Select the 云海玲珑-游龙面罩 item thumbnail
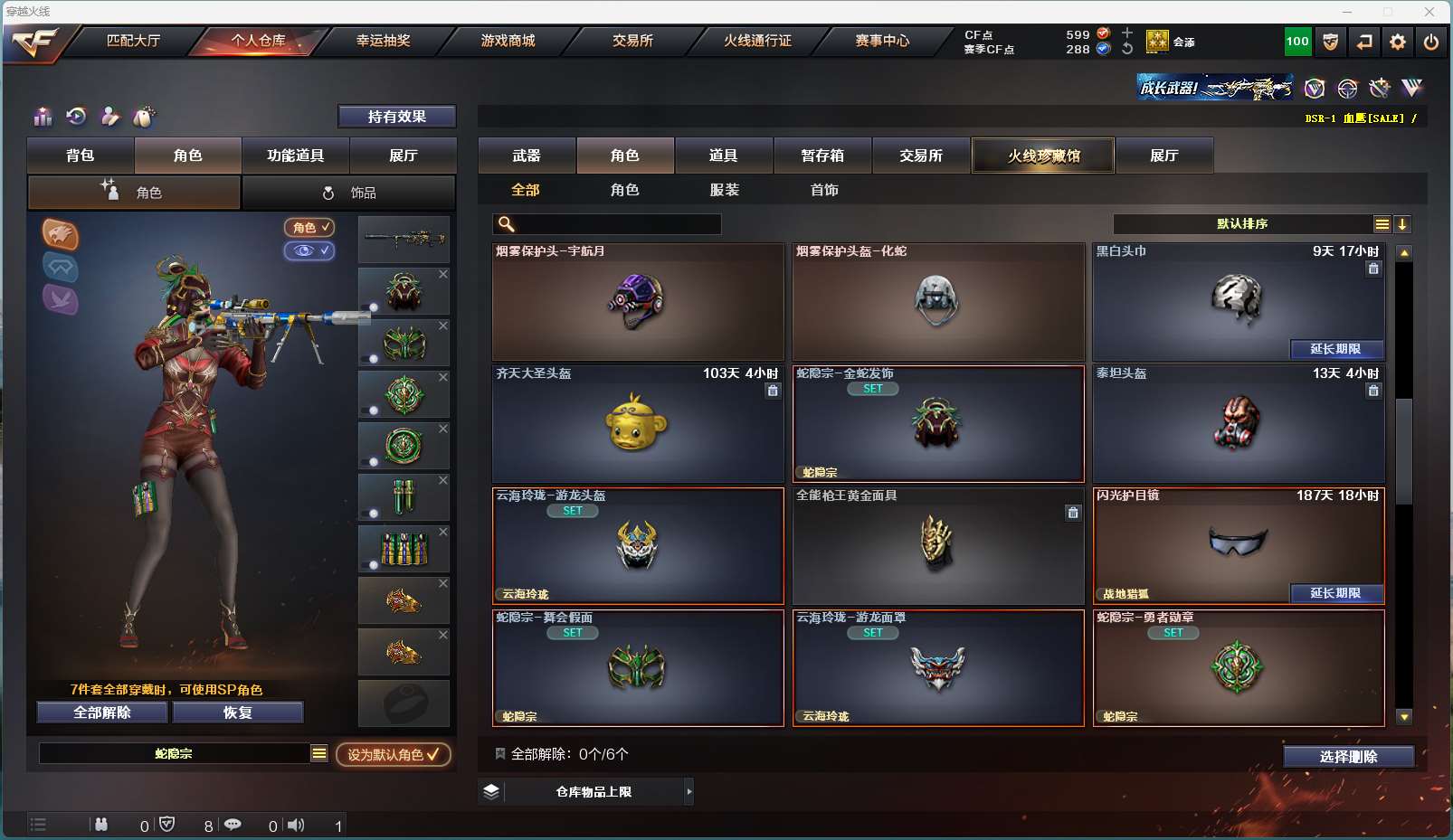1453x840 pixels. tap(938, 668)
